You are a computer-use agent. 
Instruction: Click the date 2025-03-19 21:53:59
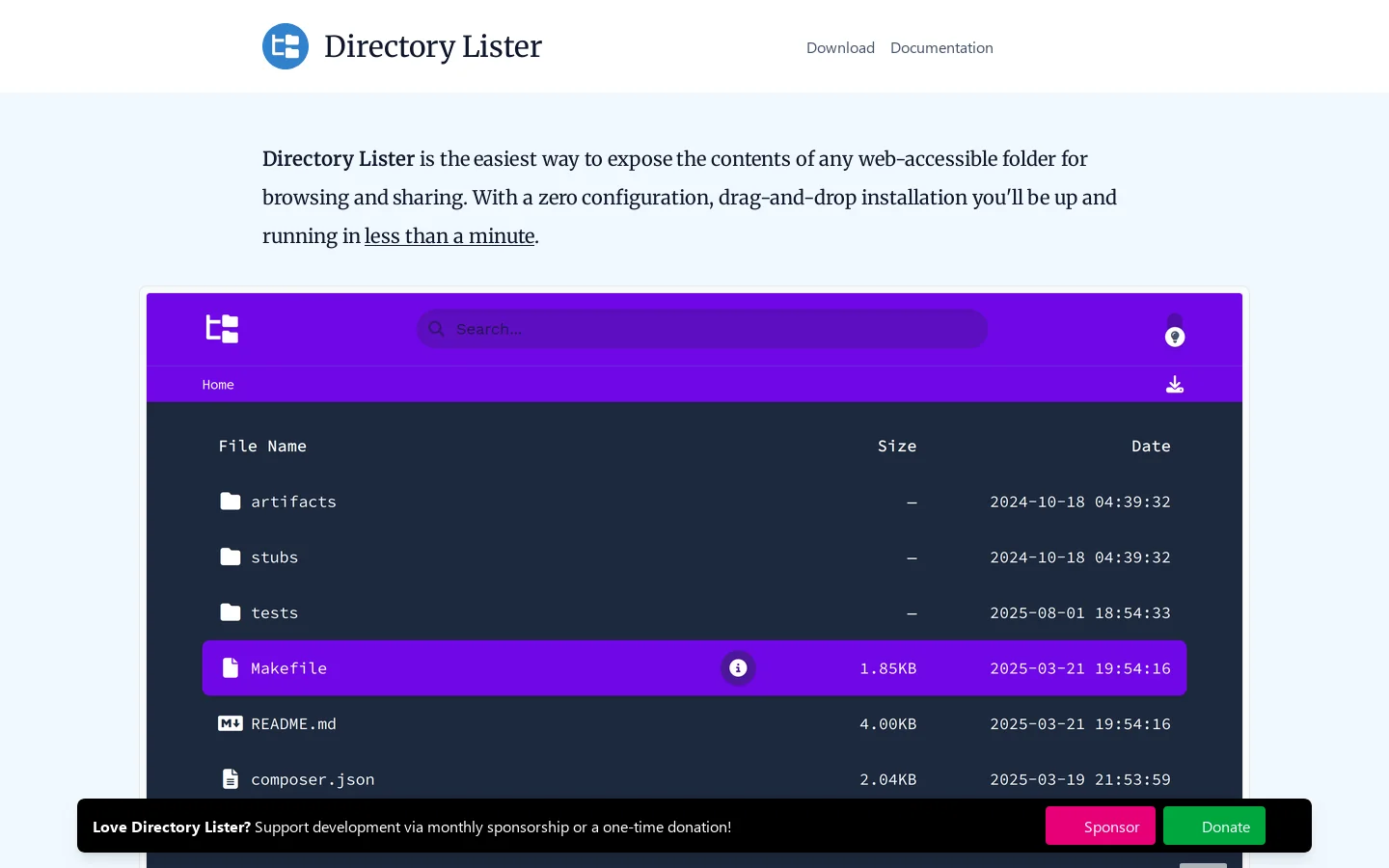click(x=1080, y=779)
